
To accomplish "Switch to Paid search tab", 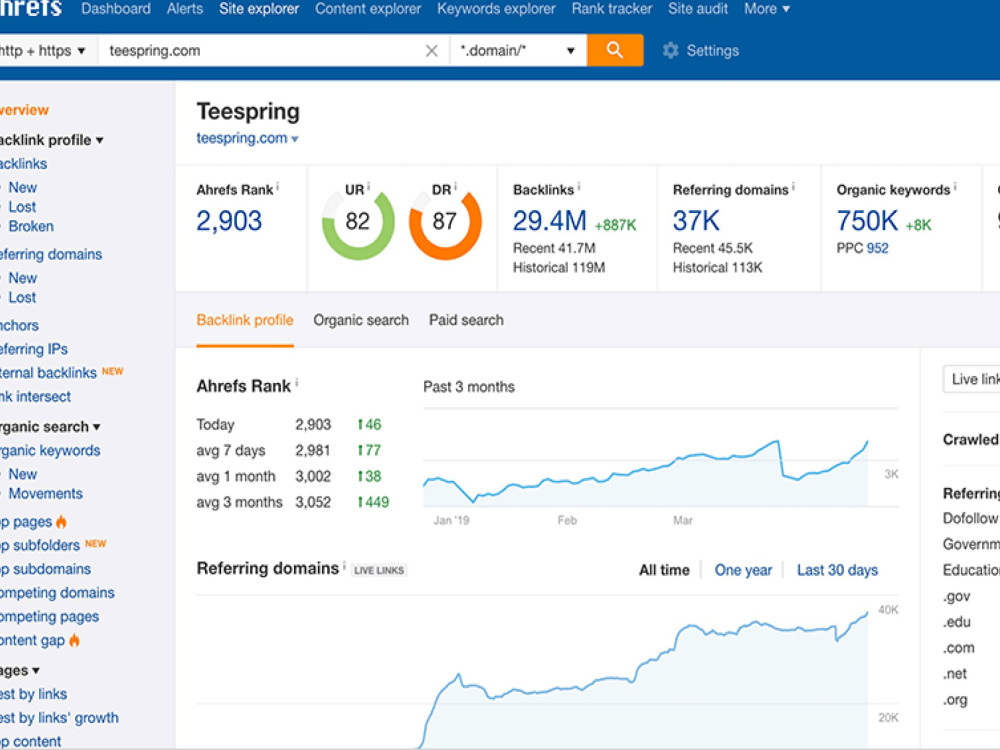I will [x=466, y=320].
